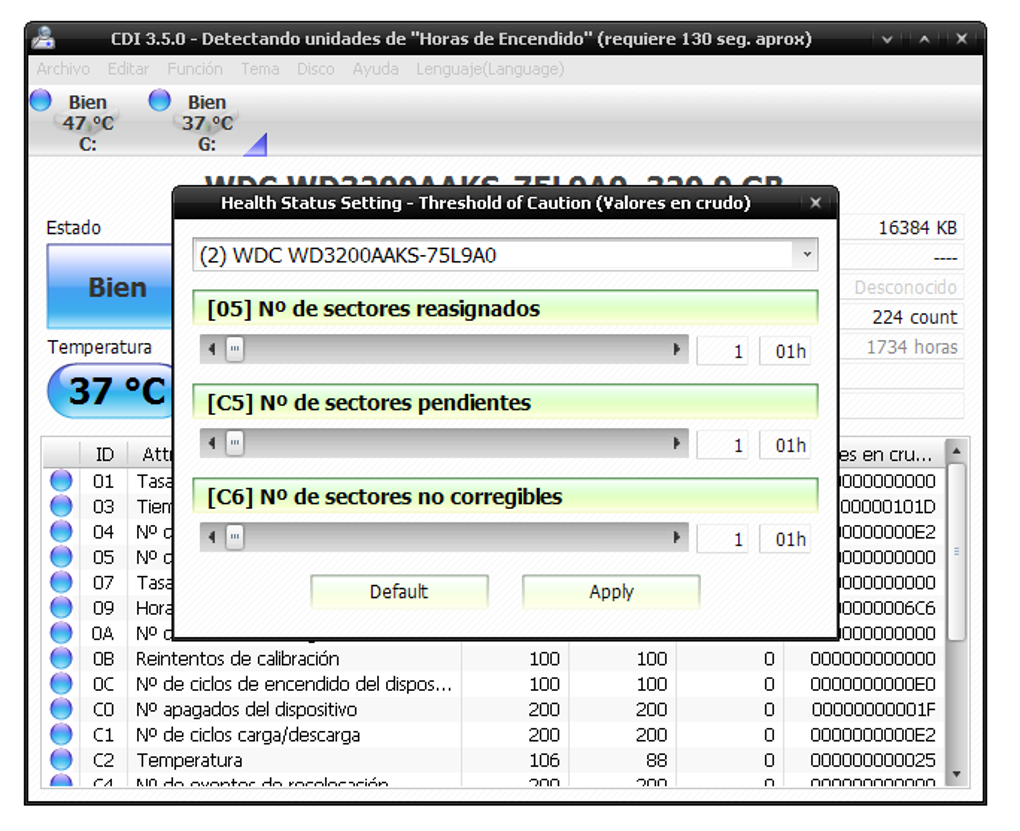Viewport: 1020px width, 831px height.
Task: Click the 1734 horas field
Action: [x=901, y=347]
